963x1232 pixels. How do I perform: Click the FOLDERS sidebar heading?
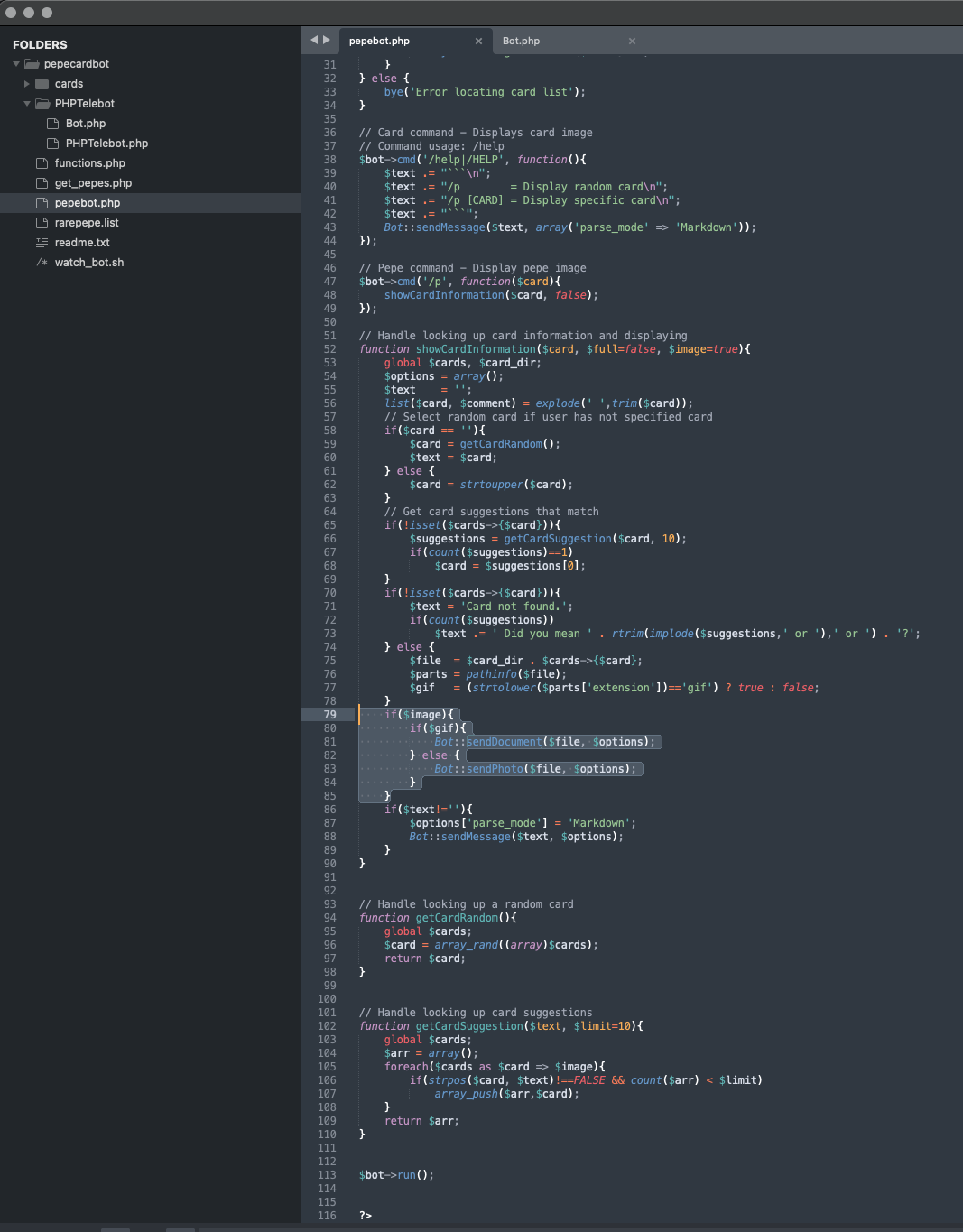tap(40, 44)
